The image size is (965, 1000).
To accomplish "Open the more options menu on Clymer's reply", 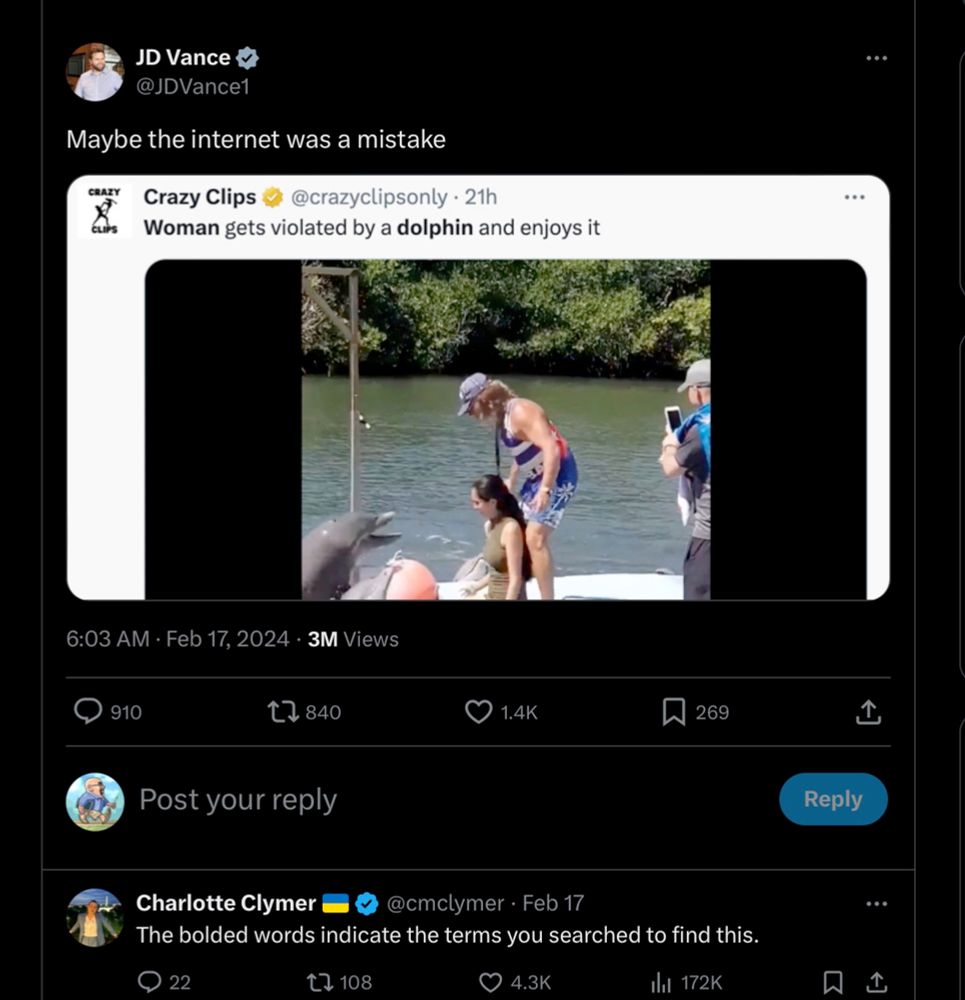I will 877,902.
